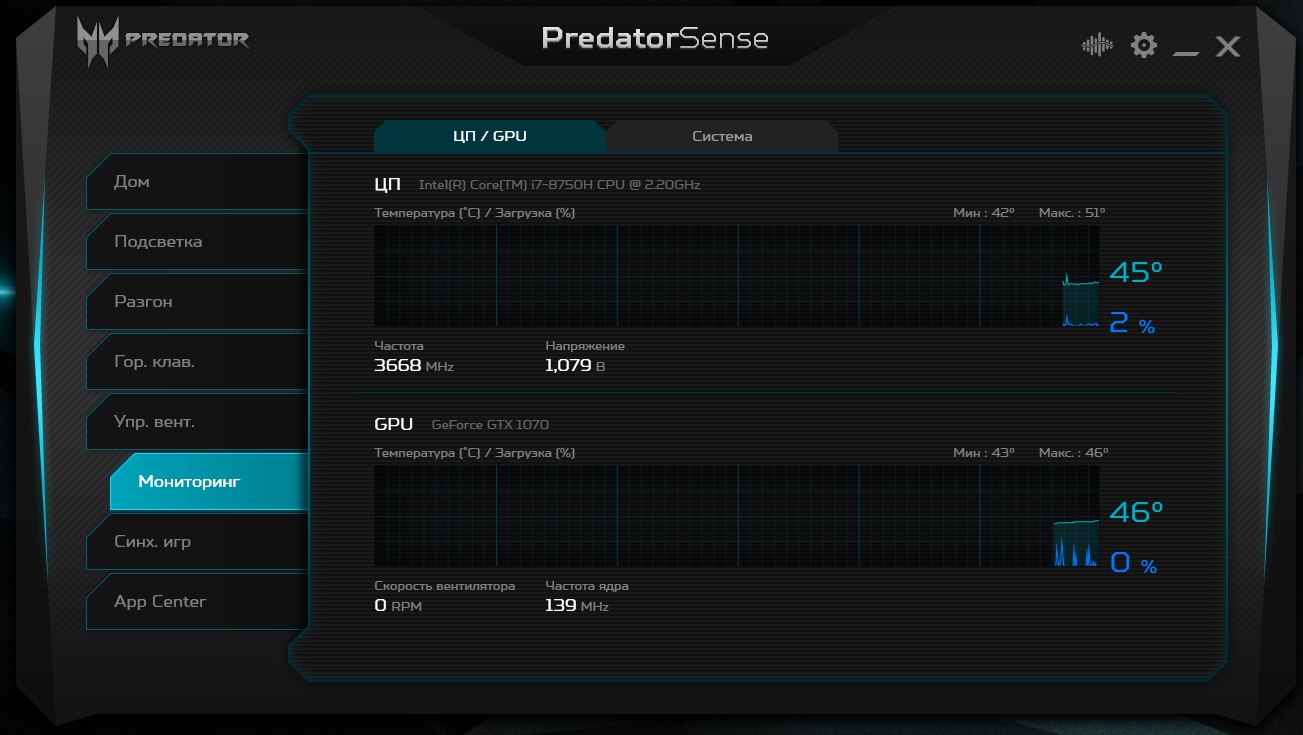Viewport: 1303px width, 735px height.
Task: Click the 0 RPM fan speed value
Action: click(x=398, y=606)
